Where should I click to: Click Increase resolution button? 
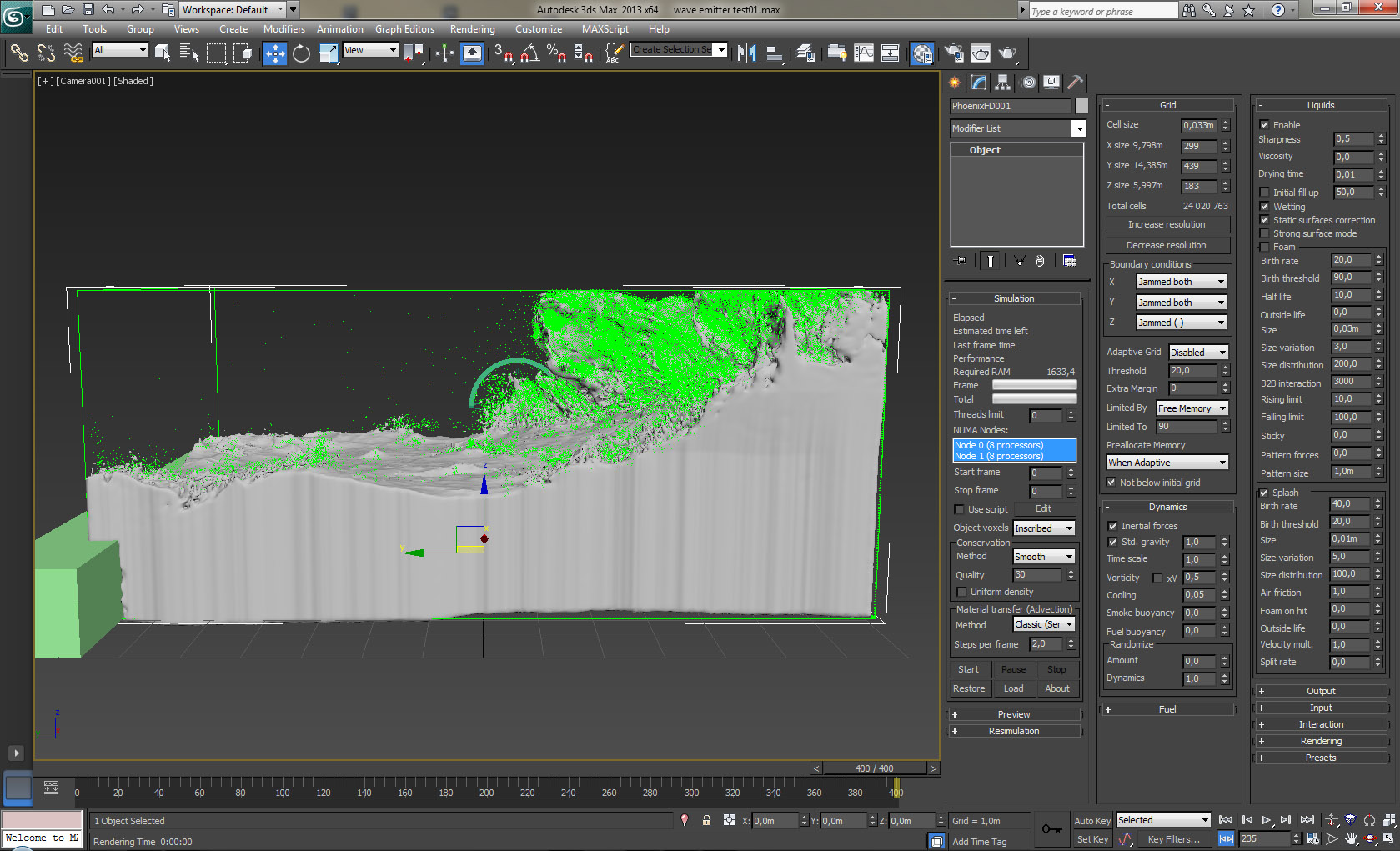1167,224
